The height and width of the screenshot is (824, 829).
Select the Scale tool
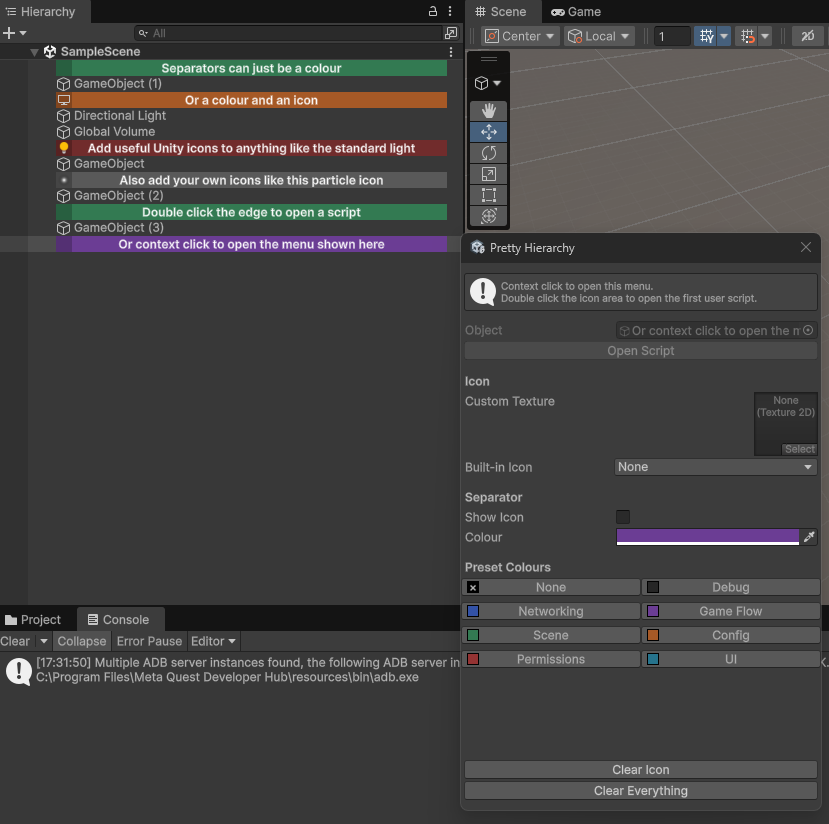pos(489,174)
